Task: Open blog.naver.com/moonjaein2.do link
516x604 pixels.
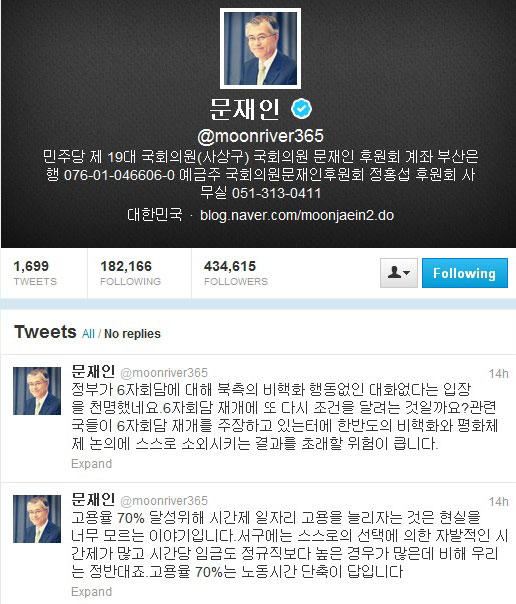Action: coord(297,215)
